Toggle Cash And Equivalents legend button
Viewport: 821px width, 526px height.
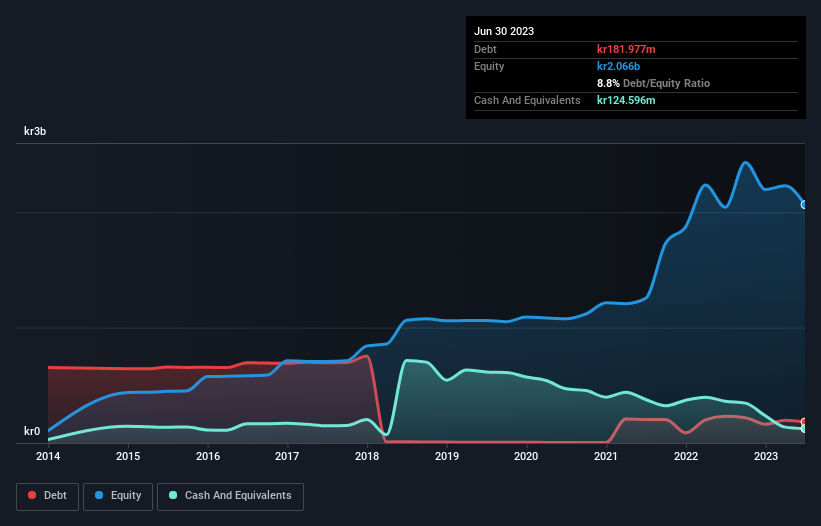(x=230, y=496)
